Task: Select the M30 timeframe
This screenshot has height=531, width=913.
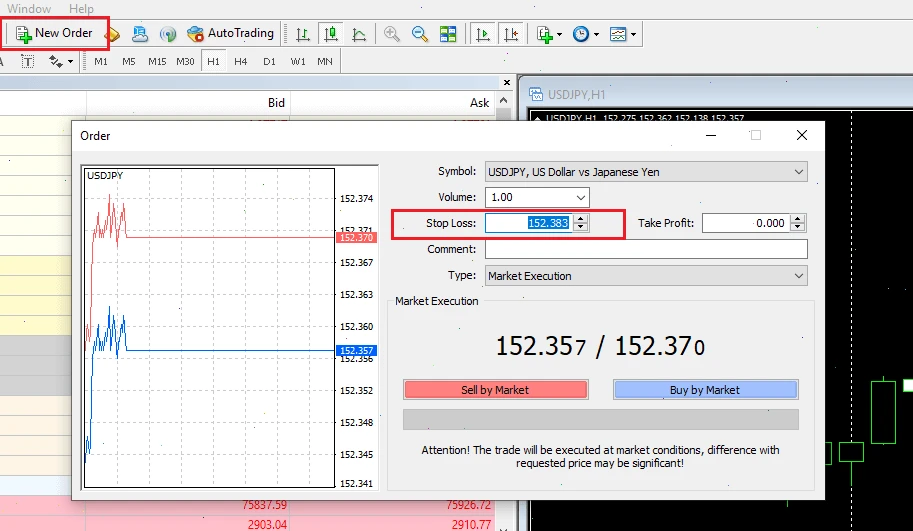Action: [185, 61]
